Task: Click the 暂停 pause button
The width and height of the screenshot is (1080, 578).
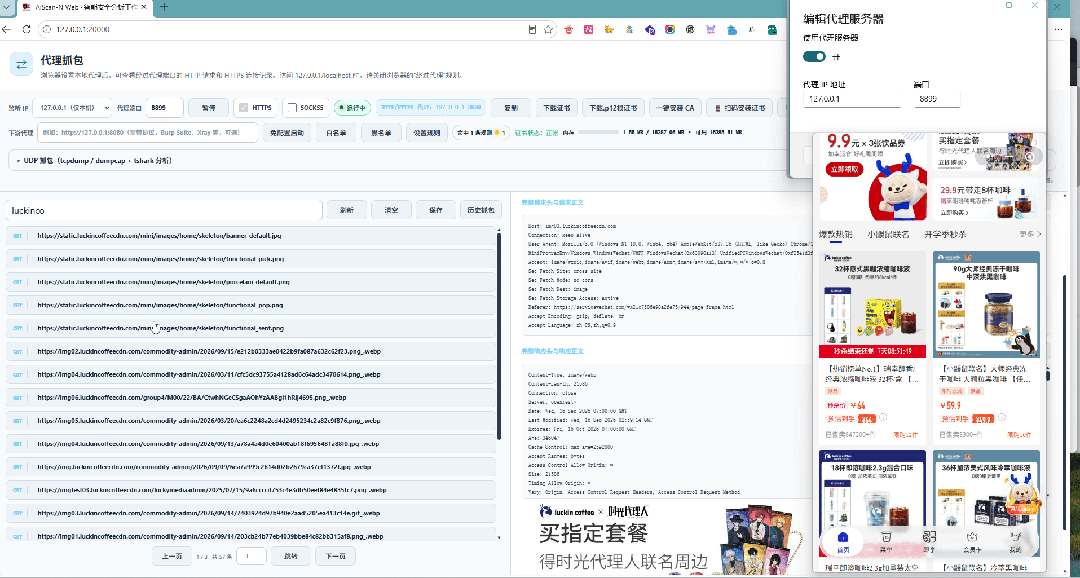Action: click(x=208, y=108)
